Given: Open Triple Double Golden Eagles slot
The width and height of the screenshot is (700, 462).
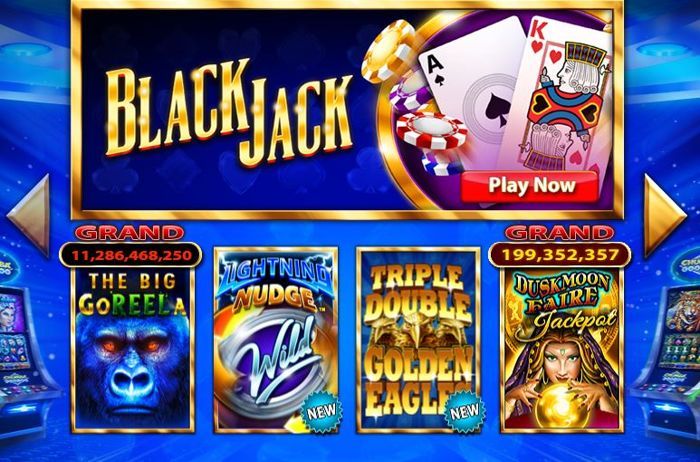Looking at the screenshot, I should click(x=418, y=340).
